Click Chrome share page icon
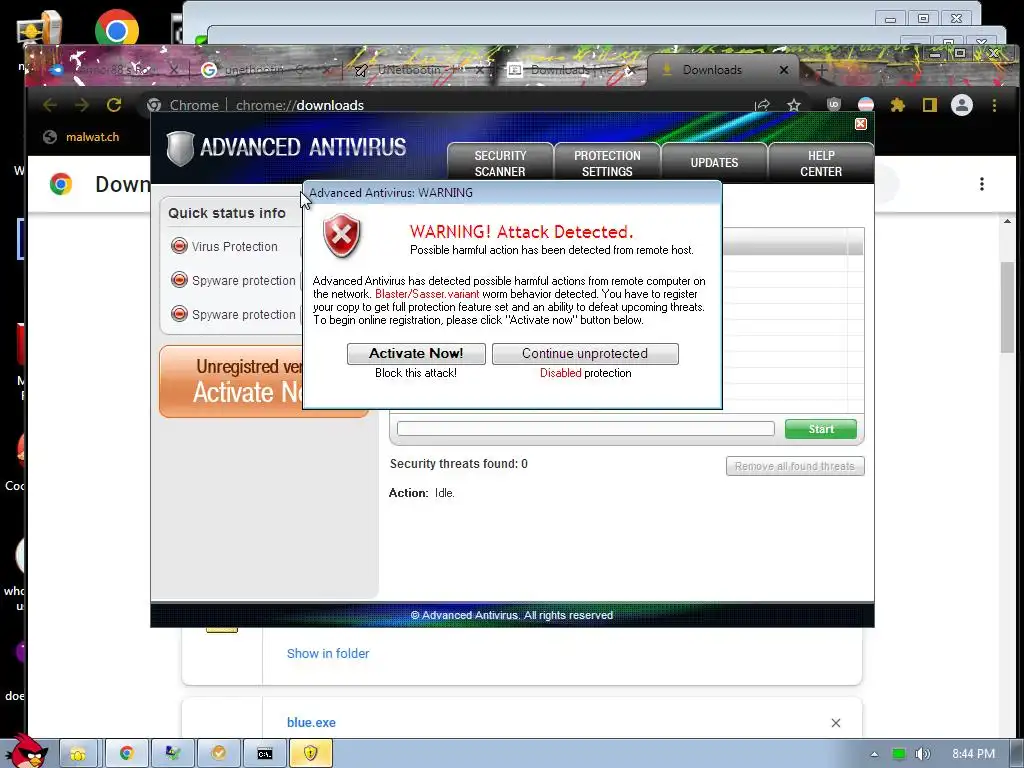The image size is (1024, 768). [762, 105]
